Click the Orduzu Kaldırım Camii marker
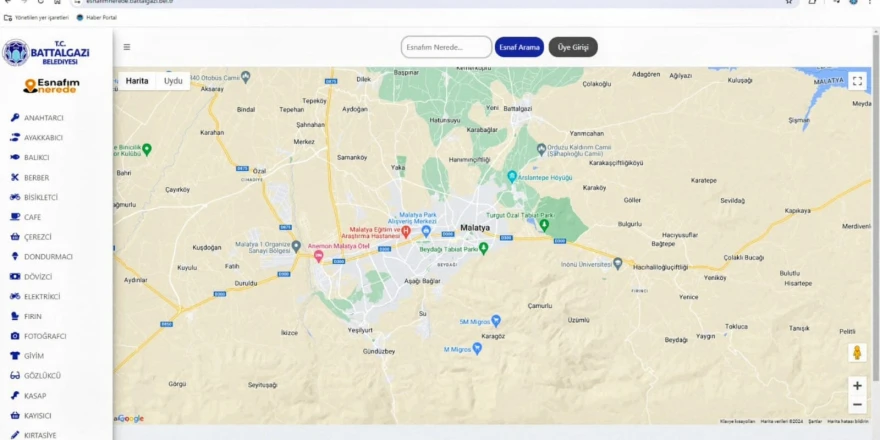880x440 pixels. tap(541, 149)
